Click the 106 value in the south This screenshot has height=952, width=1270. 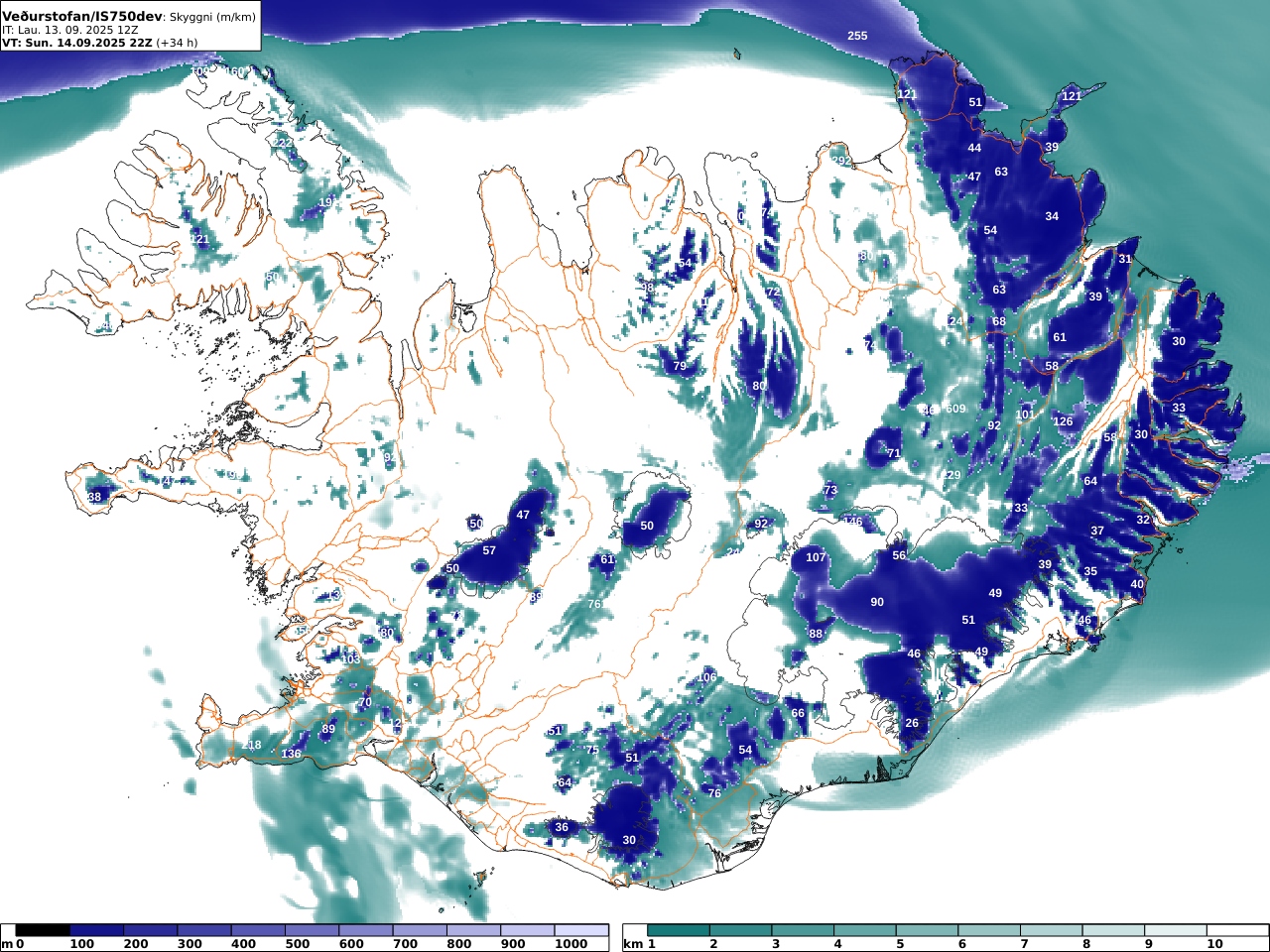pos(706,677)
